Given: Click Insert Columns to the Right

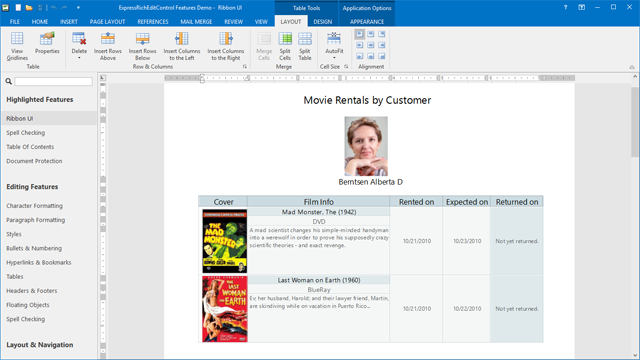Looking at the screenshot, I should tap(226, 46).
